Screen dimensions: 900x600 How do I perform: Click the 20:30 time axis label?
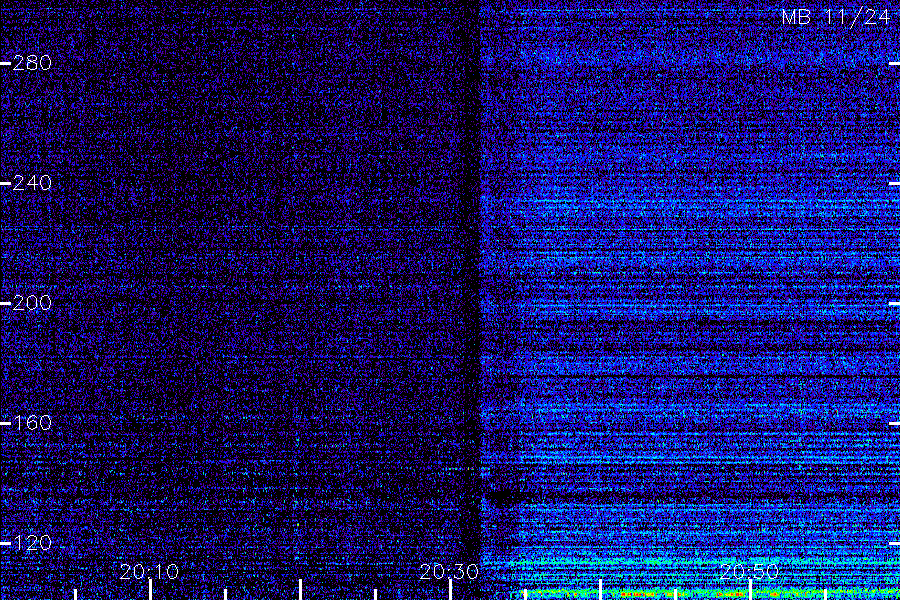(x=449, y=572)
